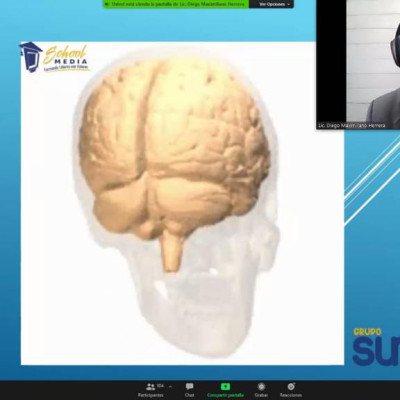Click the School Media graduation cap logo
The height and width of the screenshot is (400, 400).
point(31,57)
